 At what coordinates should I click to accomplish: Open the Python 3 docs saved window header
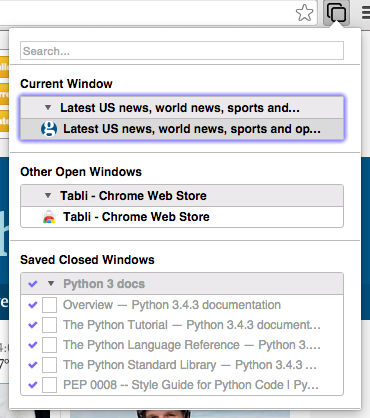click(182, 284)
